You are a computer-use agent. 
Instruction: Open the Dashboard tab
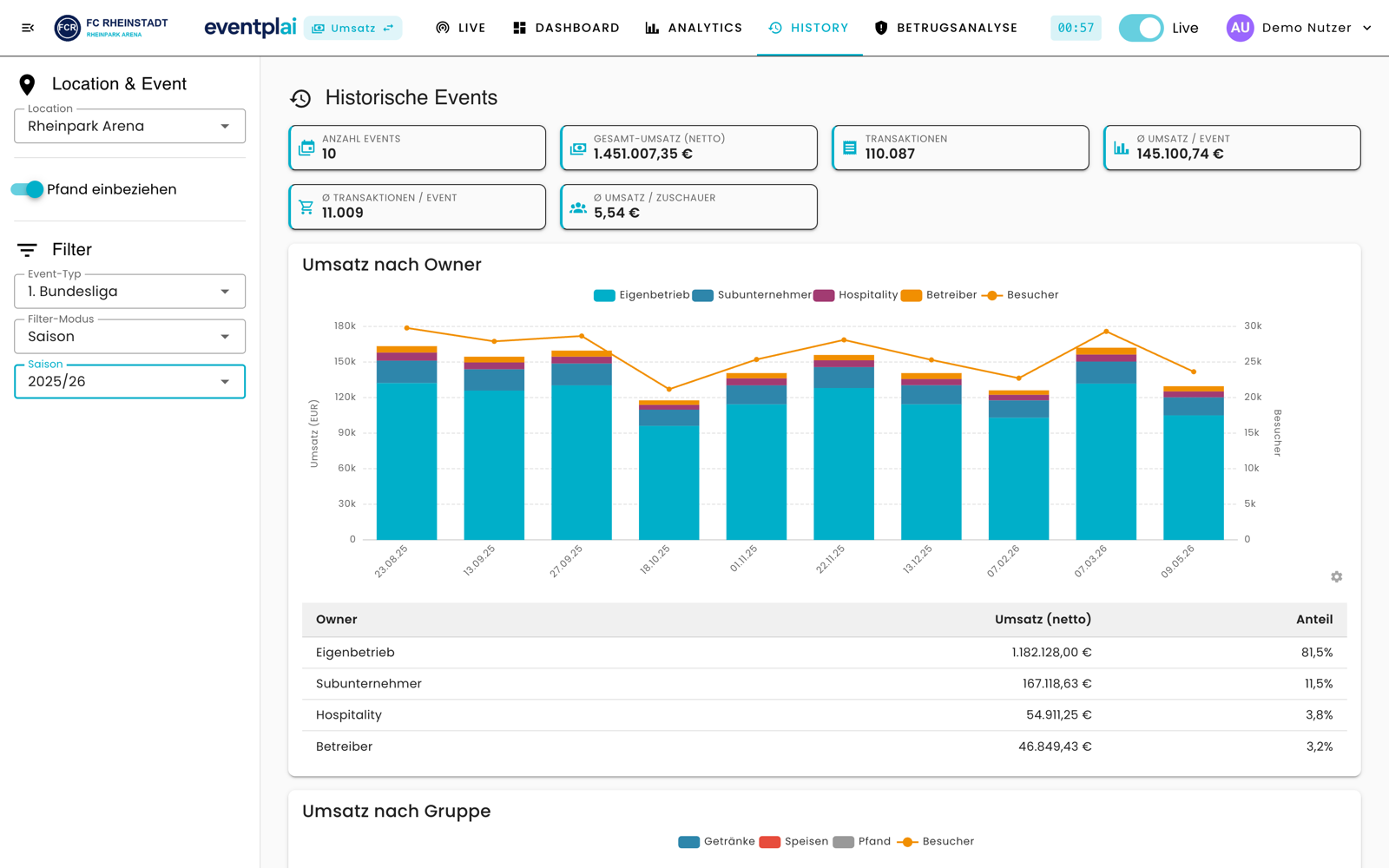(x=566, y=28)
